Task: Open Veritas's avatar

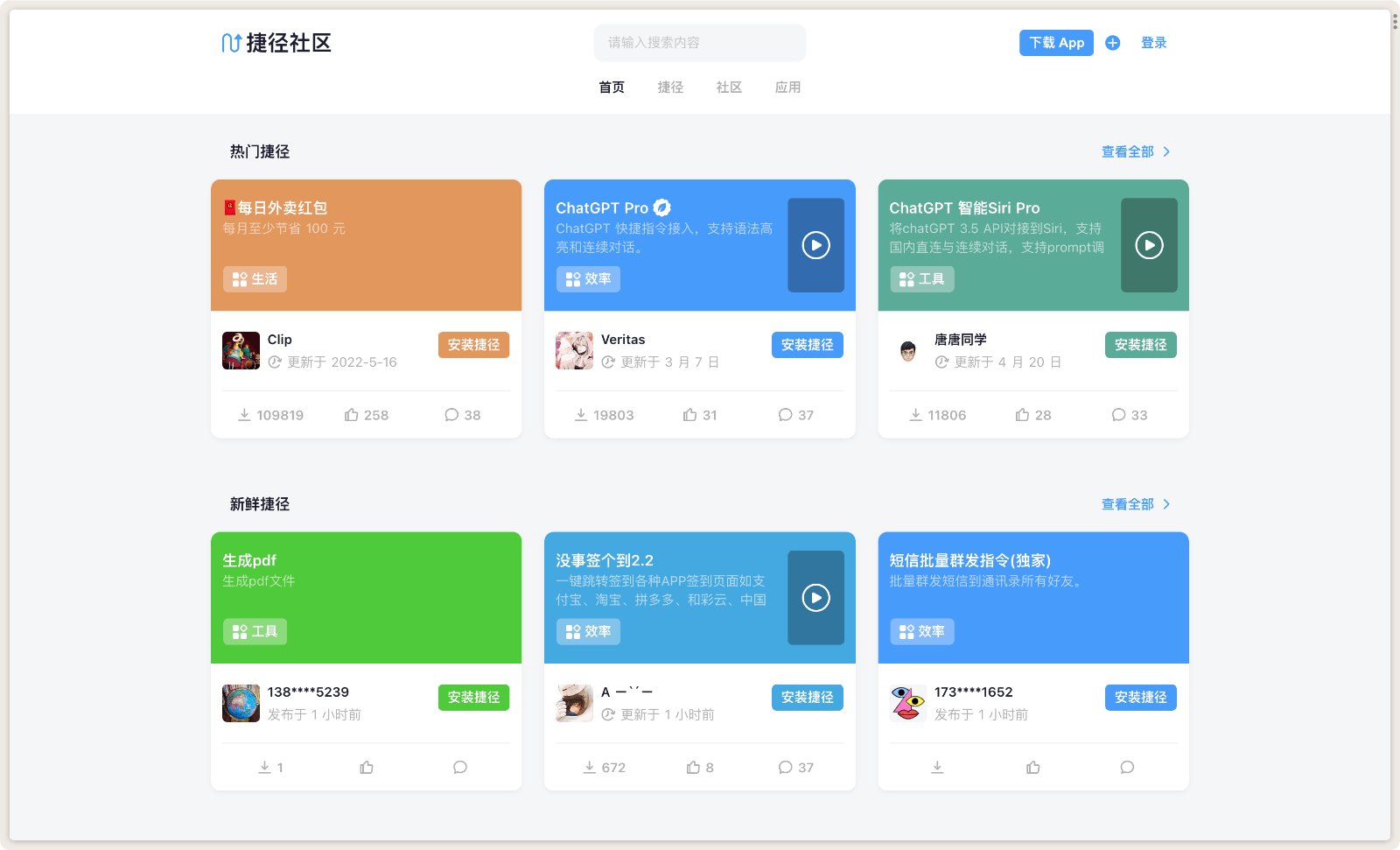Action: pos(574,350)
